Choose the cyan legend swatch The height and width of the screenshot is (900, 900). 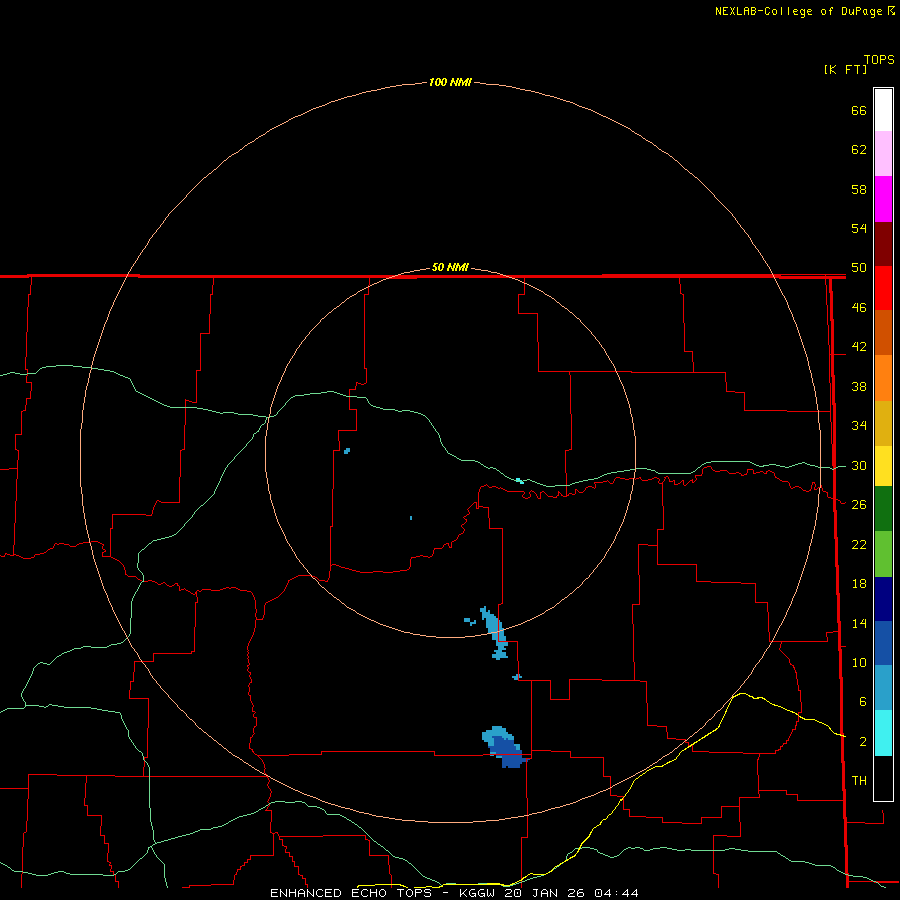click(883, 732)
